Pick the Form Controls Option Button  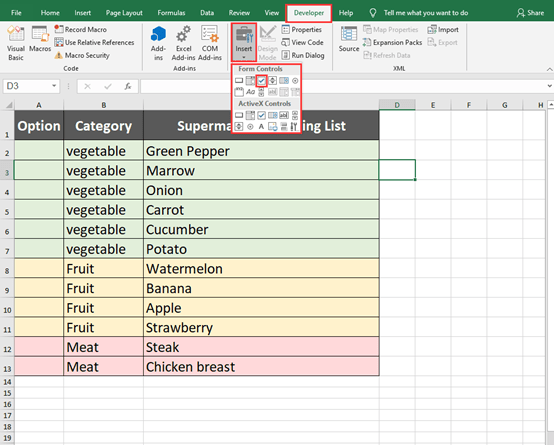click(x=295, y=81)
